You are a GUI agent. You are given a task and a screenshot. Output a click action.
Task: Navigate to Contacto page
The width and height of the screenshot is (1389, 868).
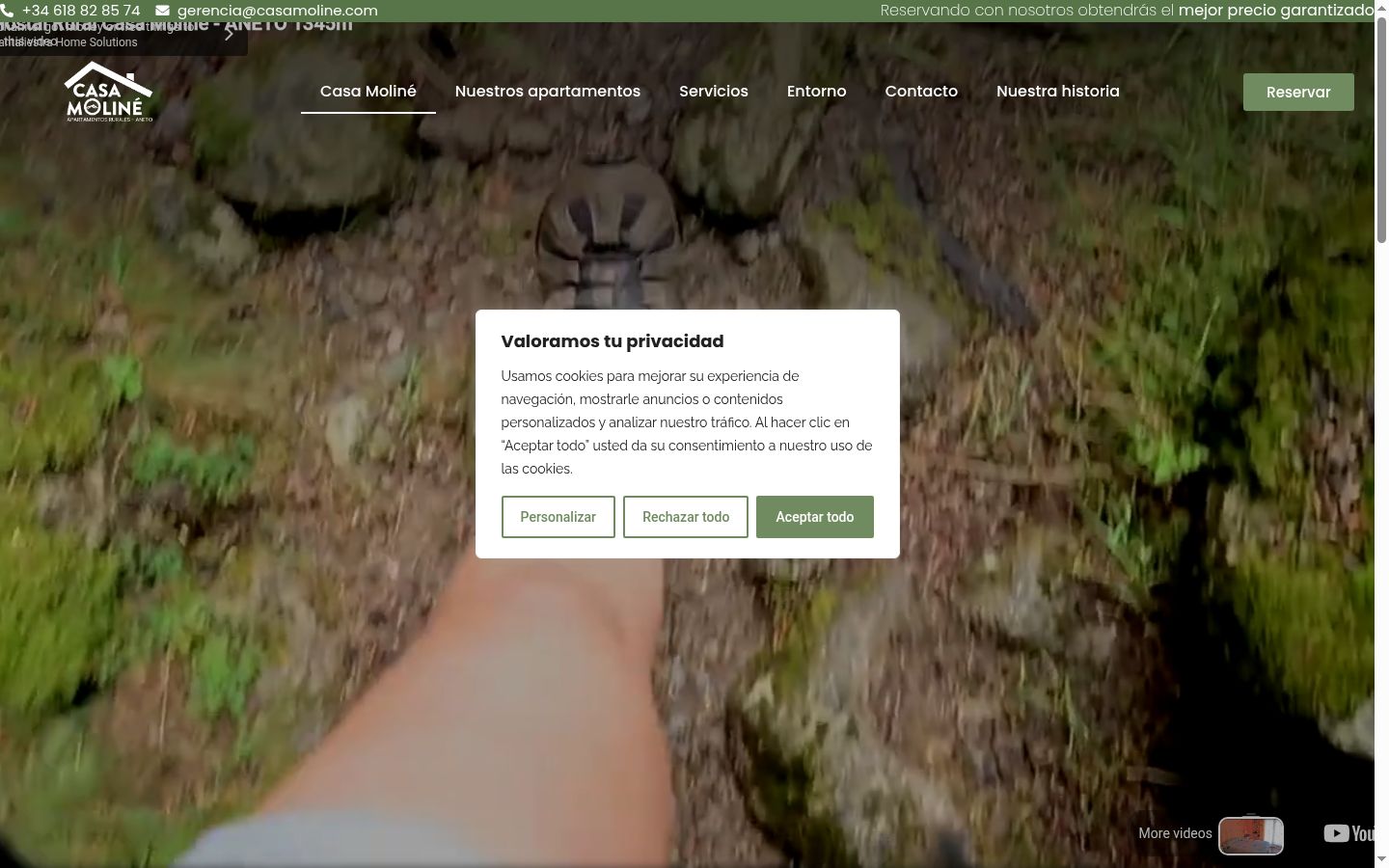point(921,92)
